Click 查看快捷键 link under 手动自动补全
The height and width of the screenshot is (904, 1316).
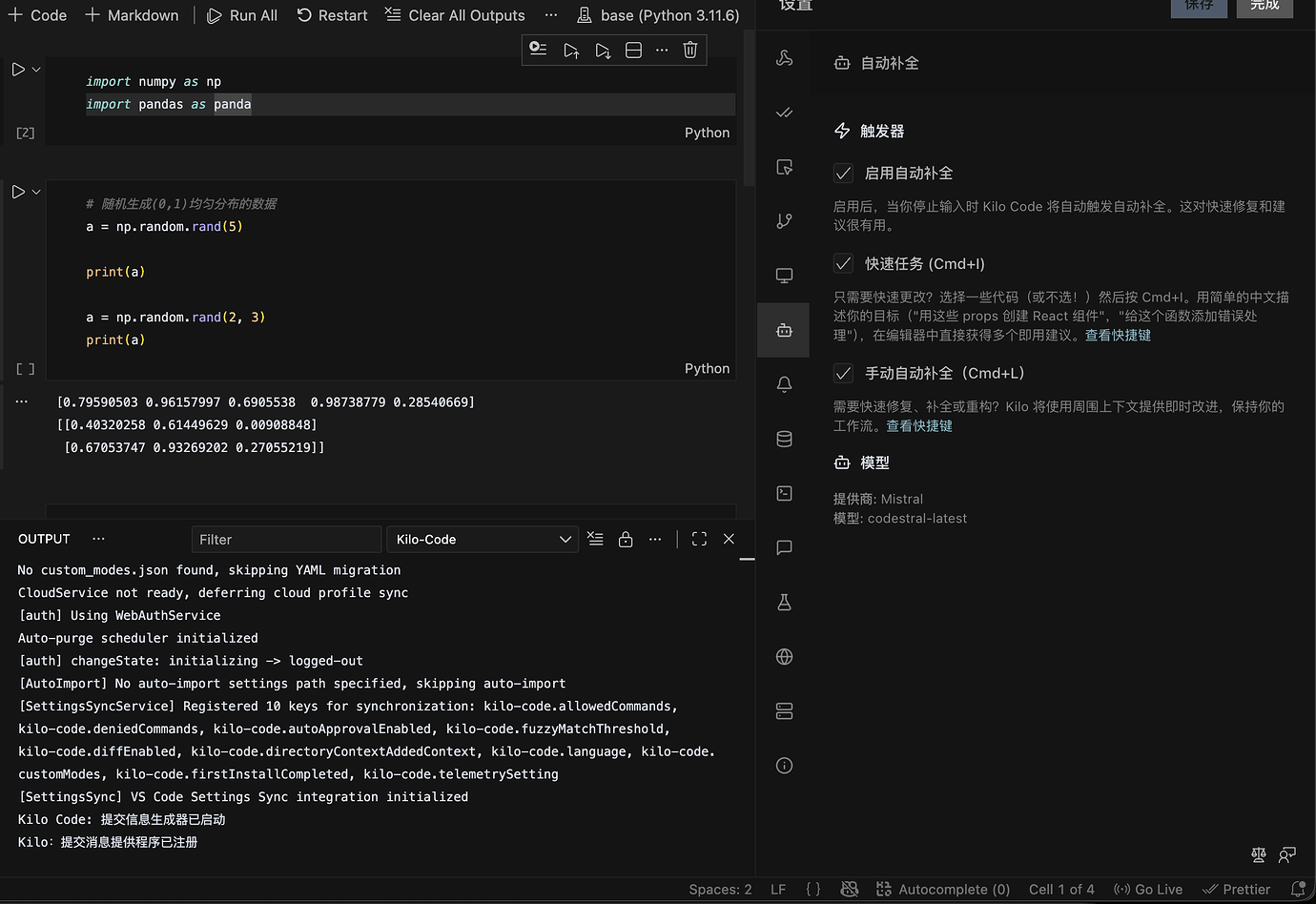(919, 425)
